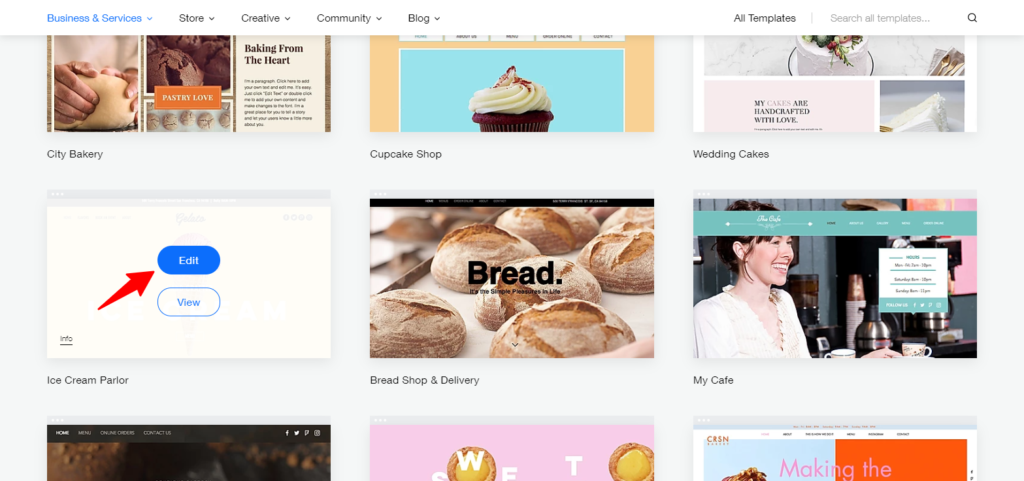Expand the Business & Services dropdown
The image size is (1024, 481).
click(100, 18)
